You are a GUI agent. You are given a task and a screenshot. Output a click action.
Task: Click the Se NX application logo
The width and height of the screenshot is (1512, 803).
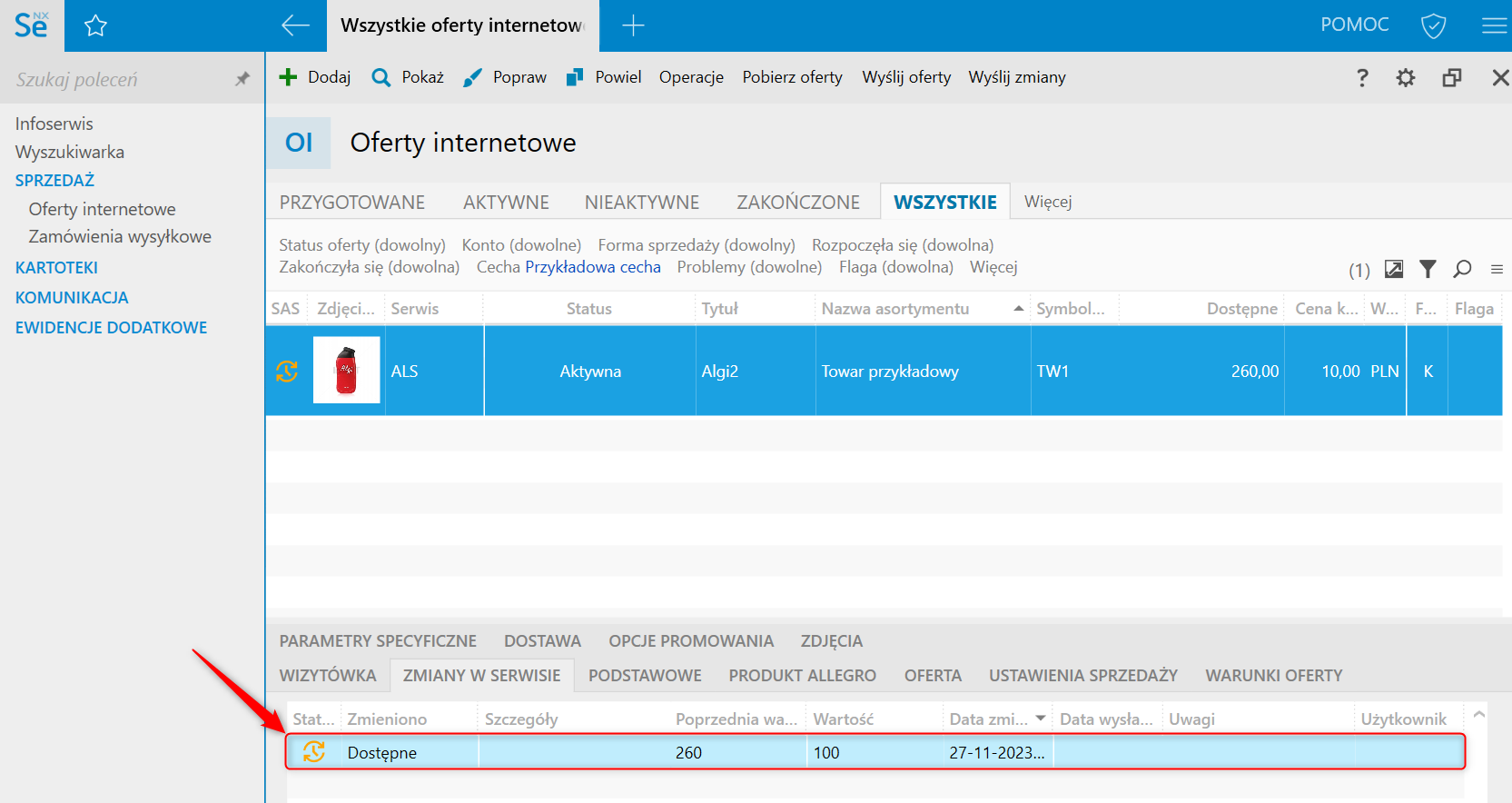[x=32, y=25]
